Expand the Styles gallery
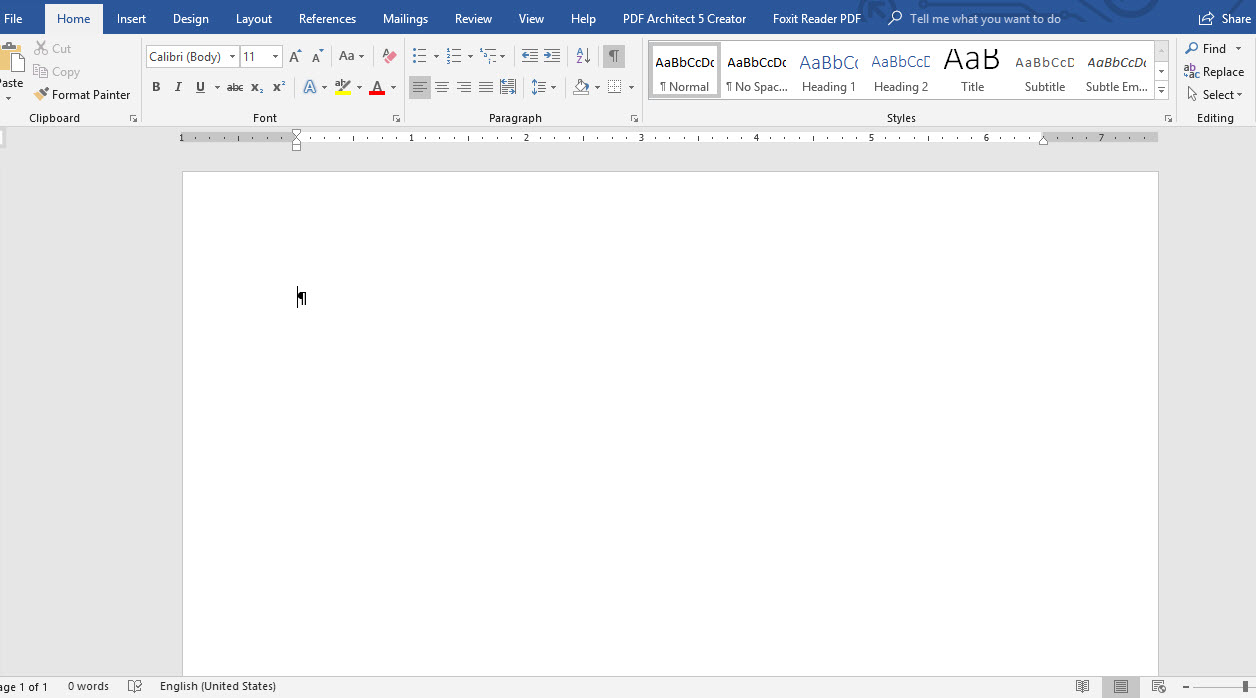 1161,91
